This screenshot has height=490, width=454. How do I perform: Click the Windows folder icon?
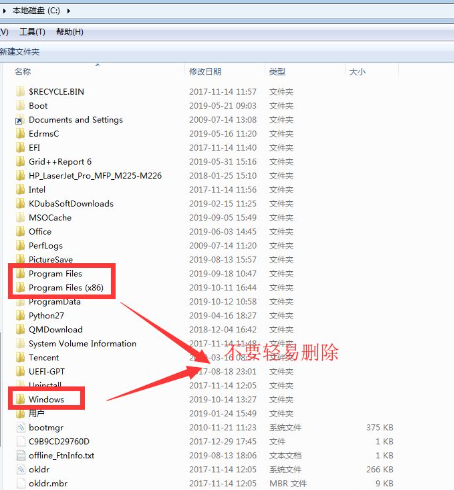click(x=20, y=399)
